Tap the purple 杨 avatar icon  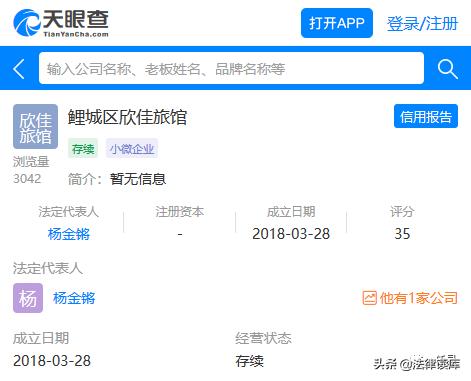(x=28, y=298)
